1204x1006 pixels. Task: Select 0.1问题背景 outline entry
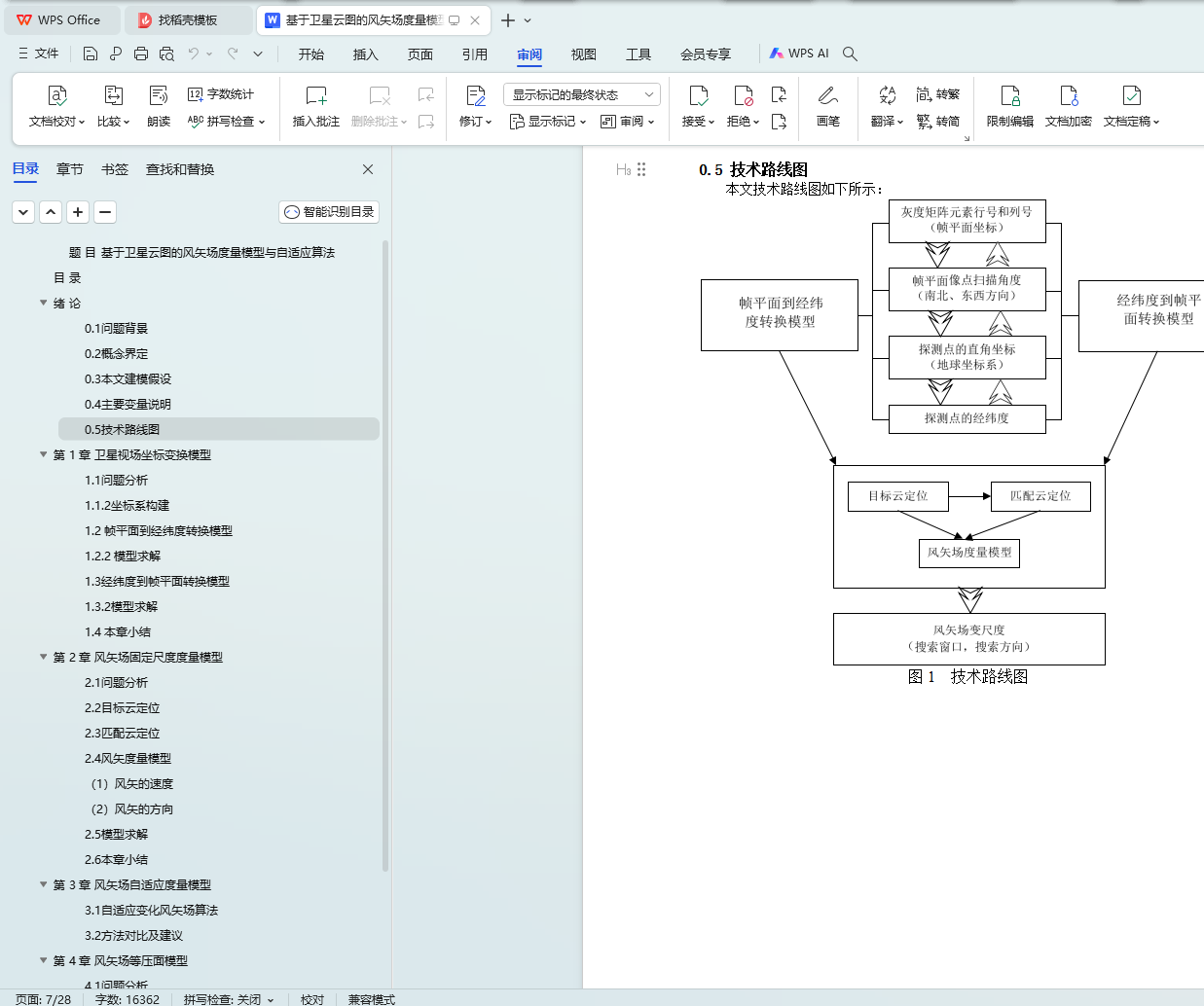click(x=117, y=328)
